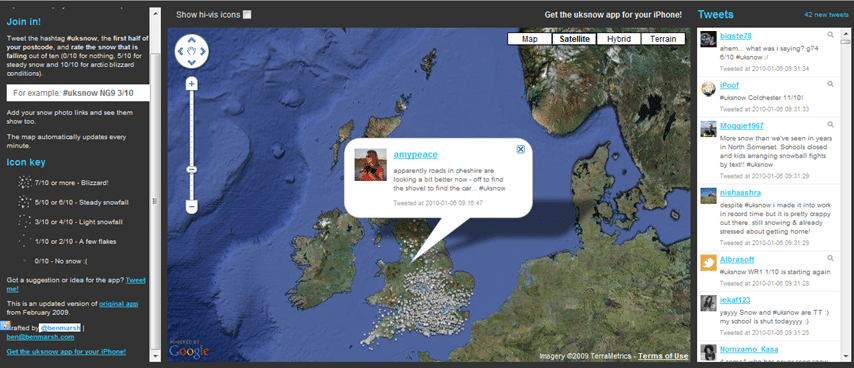854x368 pixels.
Task: Pan the map up with the arrow
Action: pyautogui.click(x=192, y=40)
